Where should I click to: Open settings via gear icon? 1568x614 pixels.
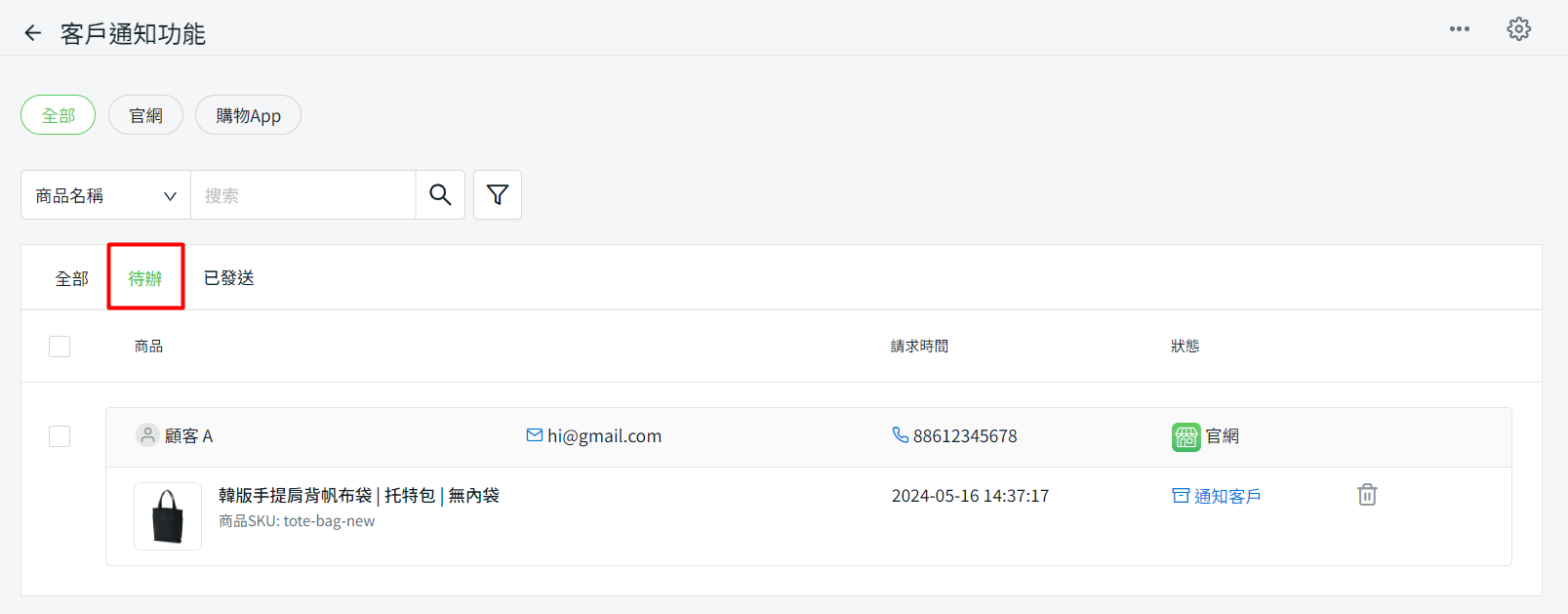pyautogui.click(x=1518, y=29)
